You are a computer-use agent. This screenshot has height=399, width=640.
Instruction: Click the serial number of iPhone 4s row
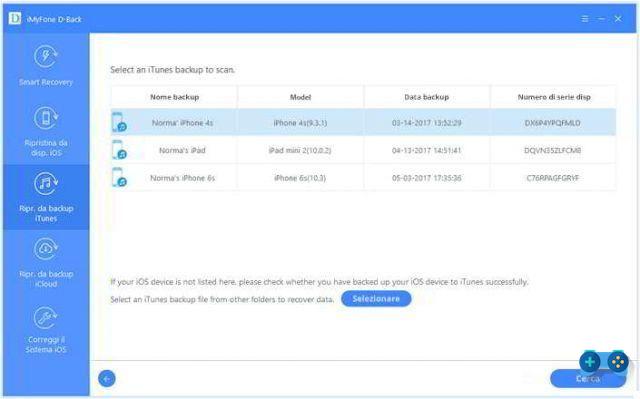pyautogui.click(x=553, y=123)
